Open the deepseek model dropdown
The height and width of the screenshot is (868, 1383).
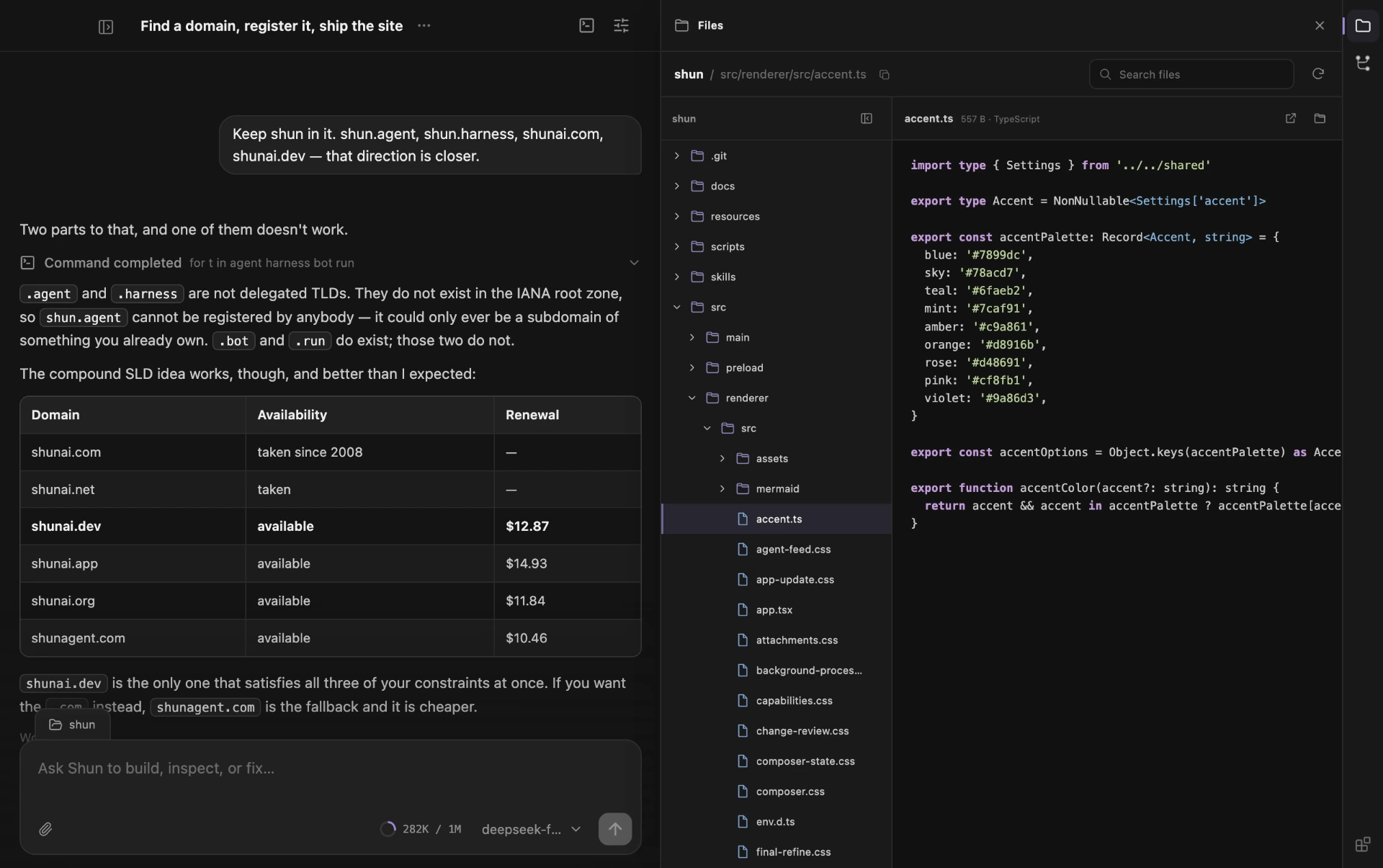531,829
